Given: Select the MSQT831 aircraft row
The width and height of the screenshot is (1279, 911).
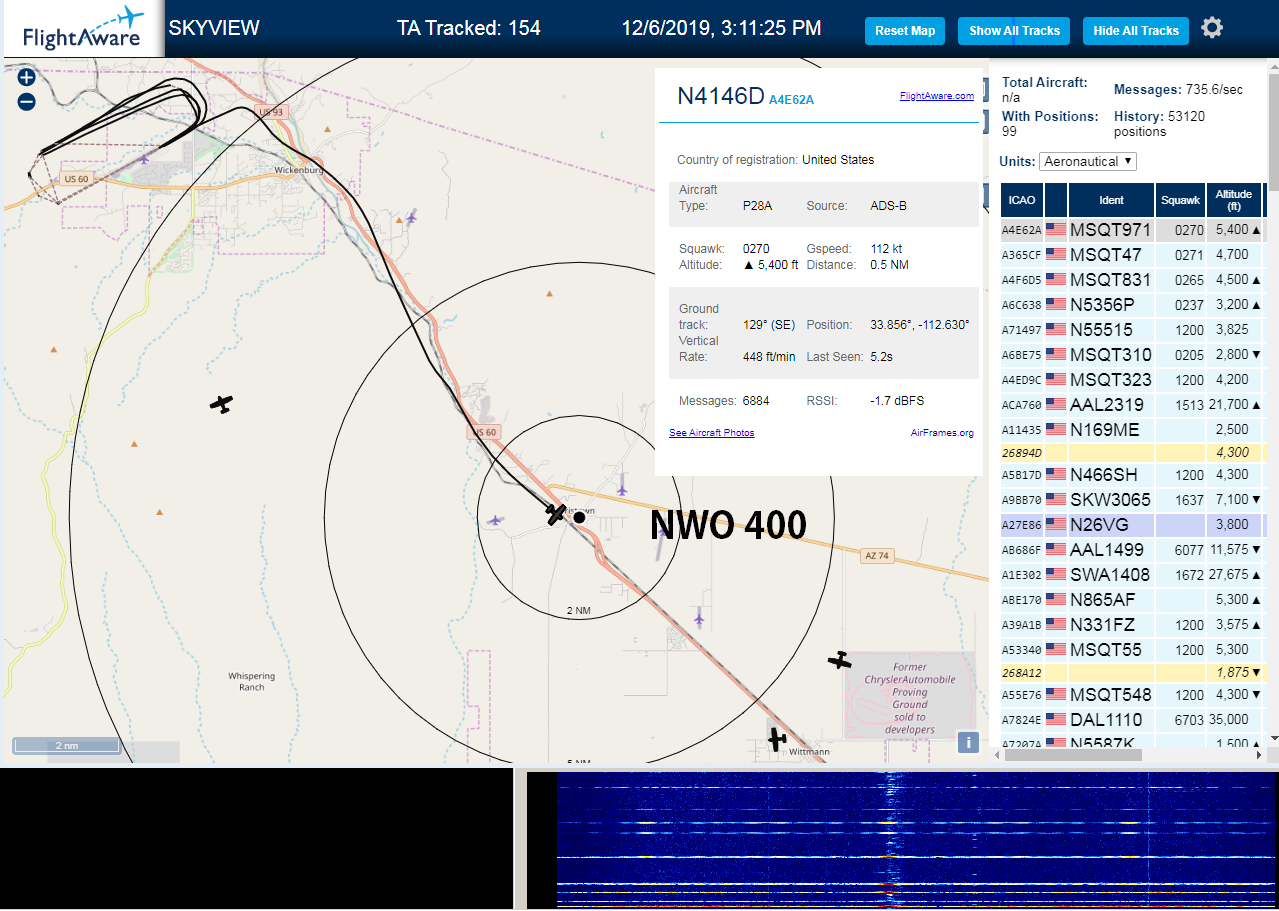Looking at the screenshot, I should point(1132,280).
